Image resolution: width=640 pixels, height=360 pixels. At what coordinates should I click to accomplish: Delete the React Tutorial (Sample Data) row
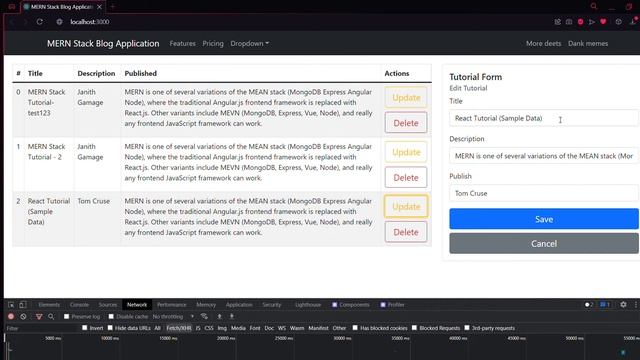pos(406,232)
